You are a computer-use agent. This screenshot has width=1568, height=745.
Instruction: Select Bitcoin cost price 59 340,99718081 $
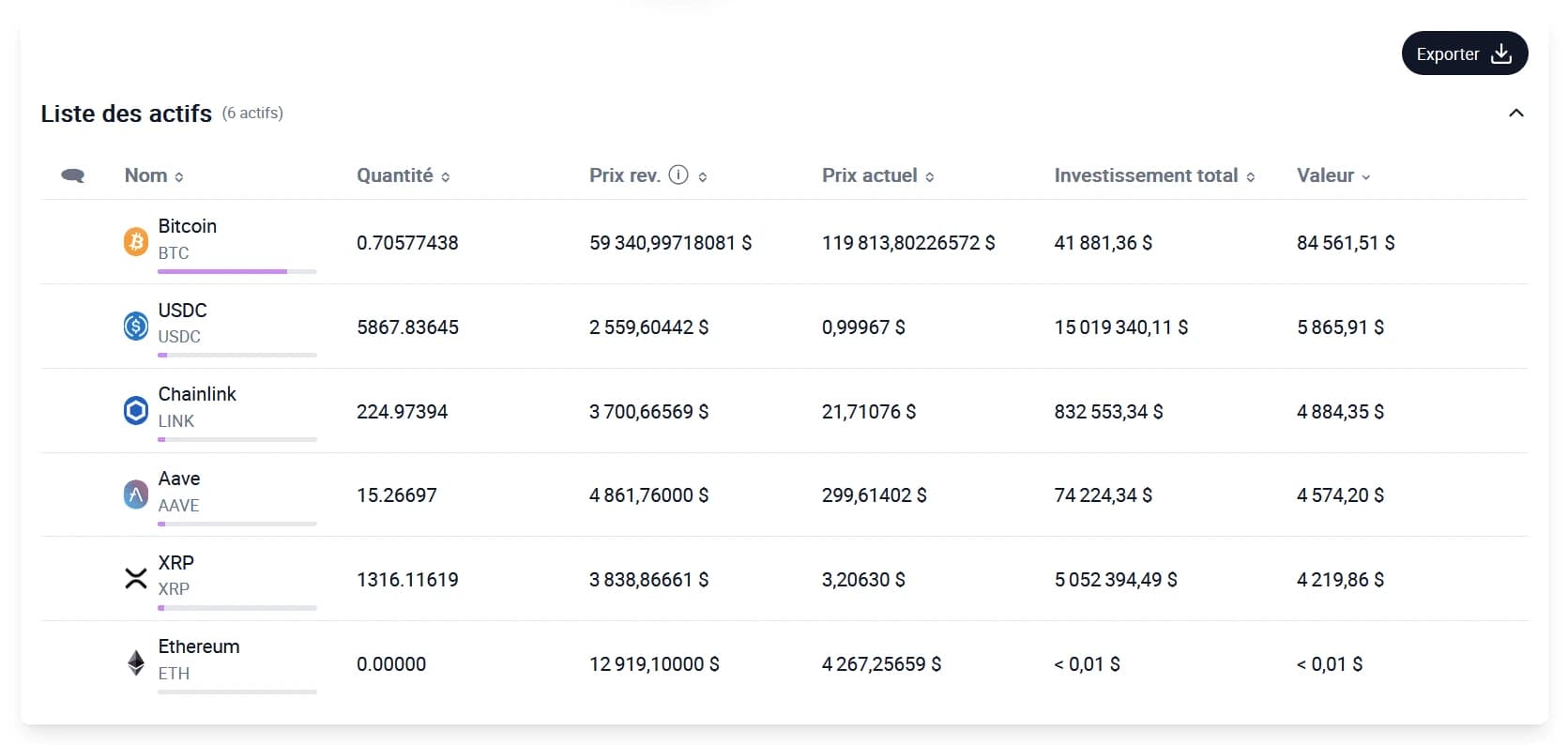671,243
